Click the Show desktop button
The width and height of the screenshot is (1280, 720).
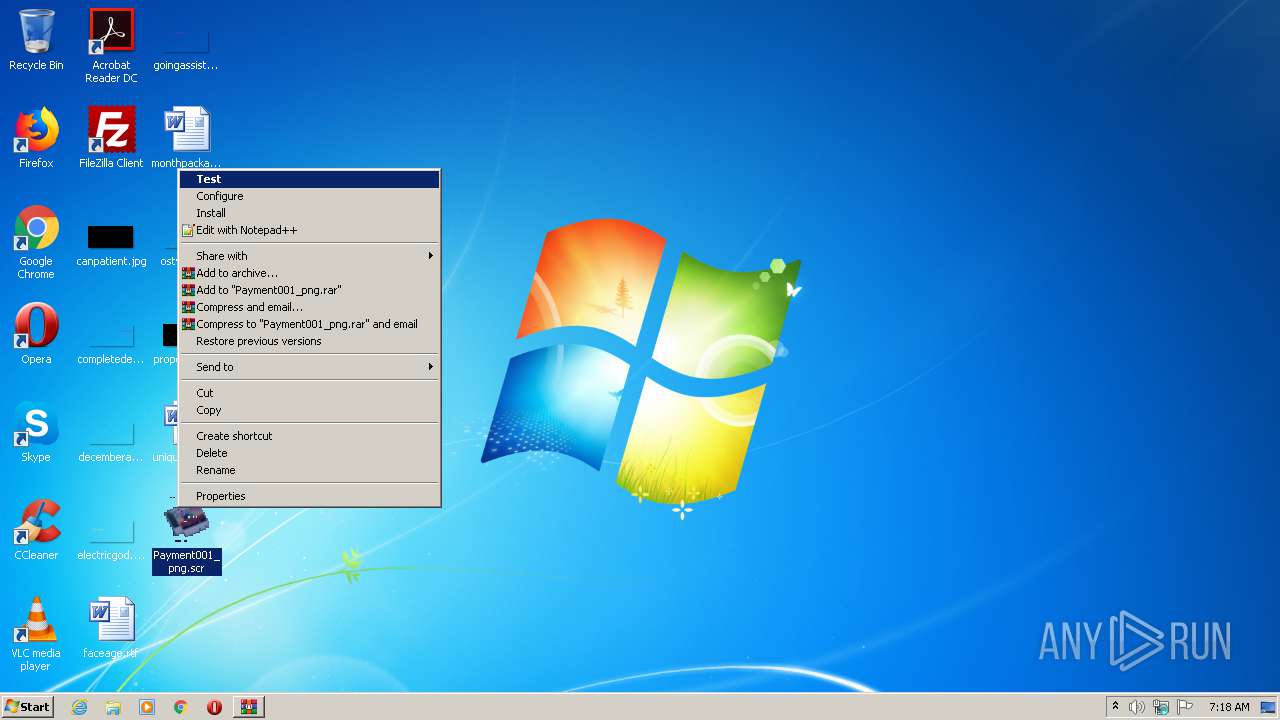(1269, 707)
